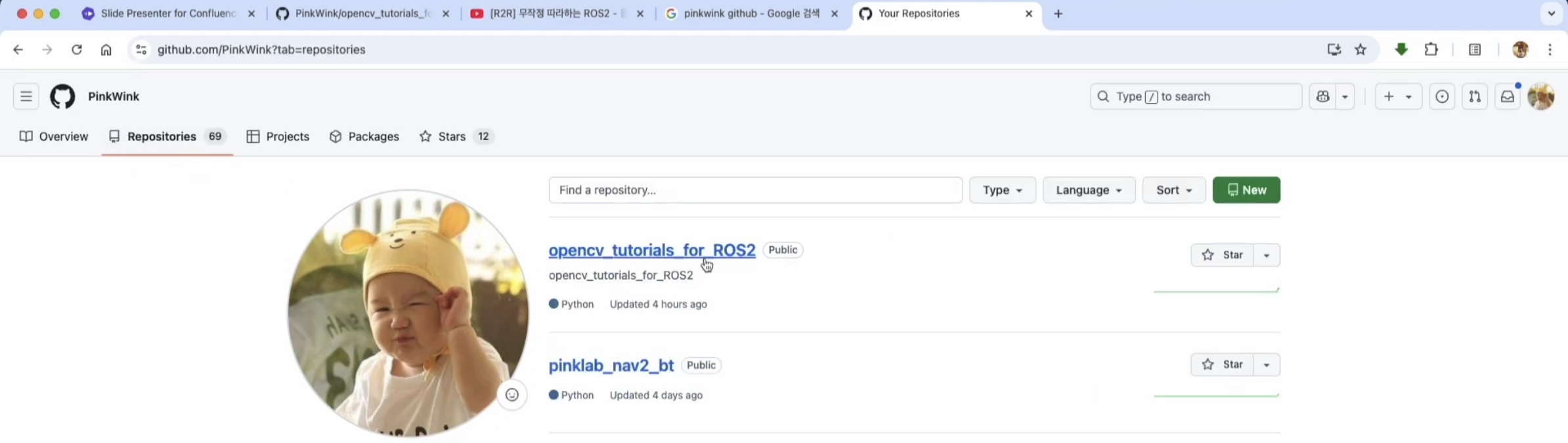Click the 'Find a repository...' field
1568x443 pixels.
pyautogui.click(x=755, y=190)
